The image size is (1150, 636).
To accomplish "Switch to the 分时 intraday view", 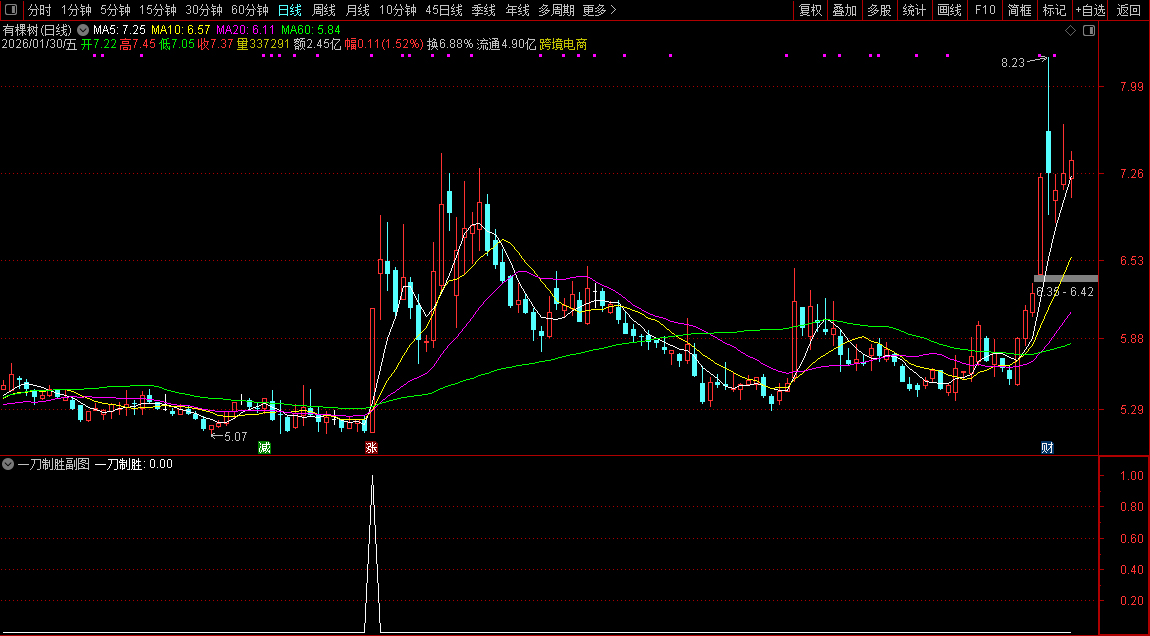I will tap(39, 10).
